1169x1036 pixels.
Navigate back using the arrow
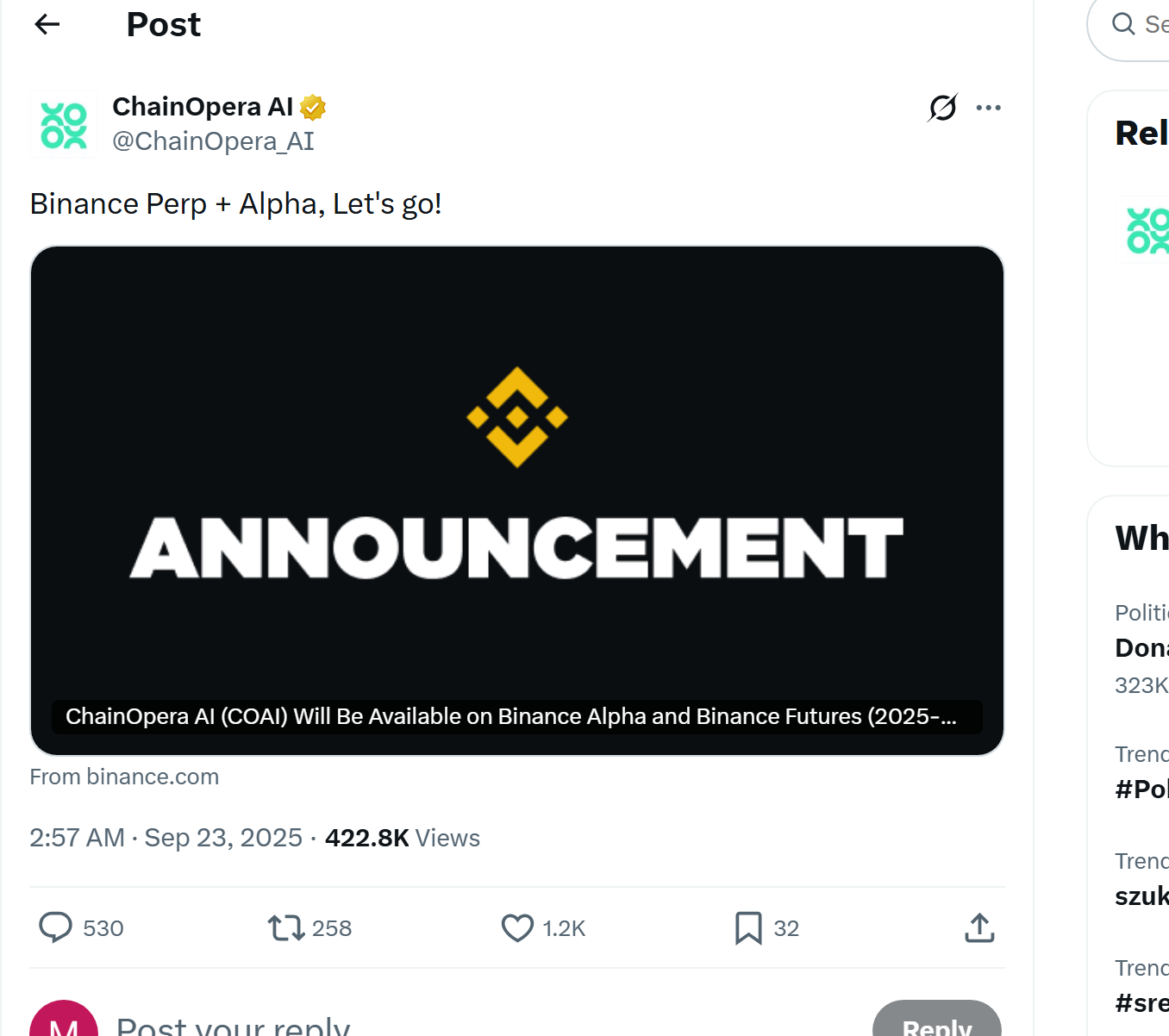pyautogui.click(x=47, y=24)
